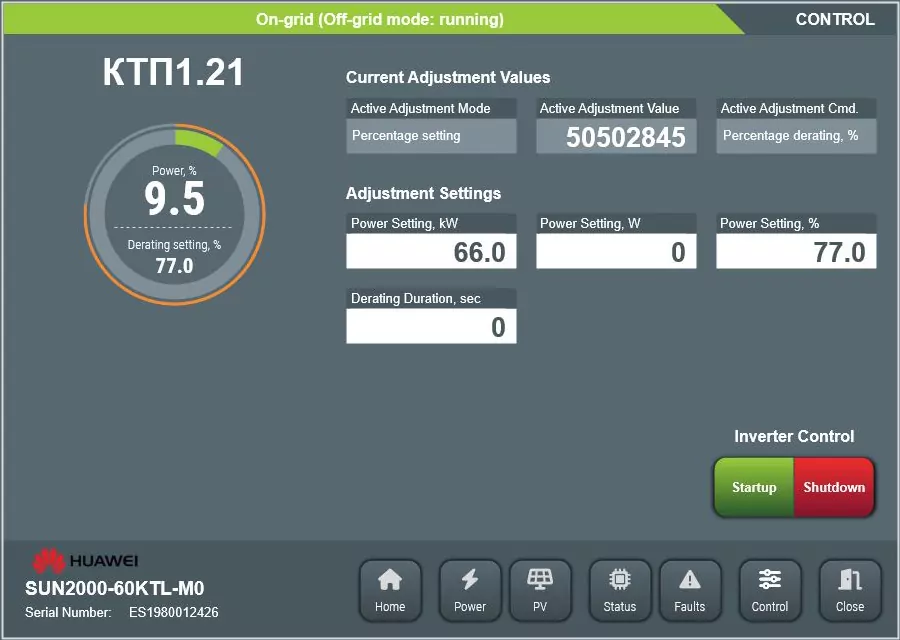Click the Huawei logo
The image size is (900, 640).
tap(85, 561)
